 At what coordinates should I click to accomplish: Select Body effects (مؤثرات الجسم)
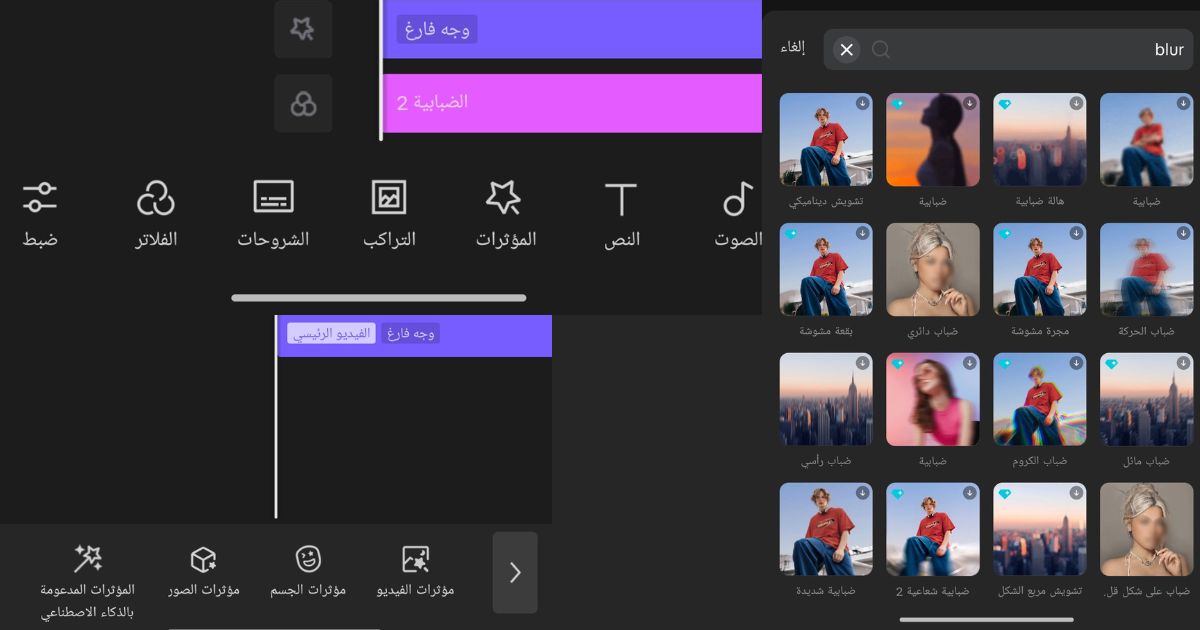click(x=308, y=572)
